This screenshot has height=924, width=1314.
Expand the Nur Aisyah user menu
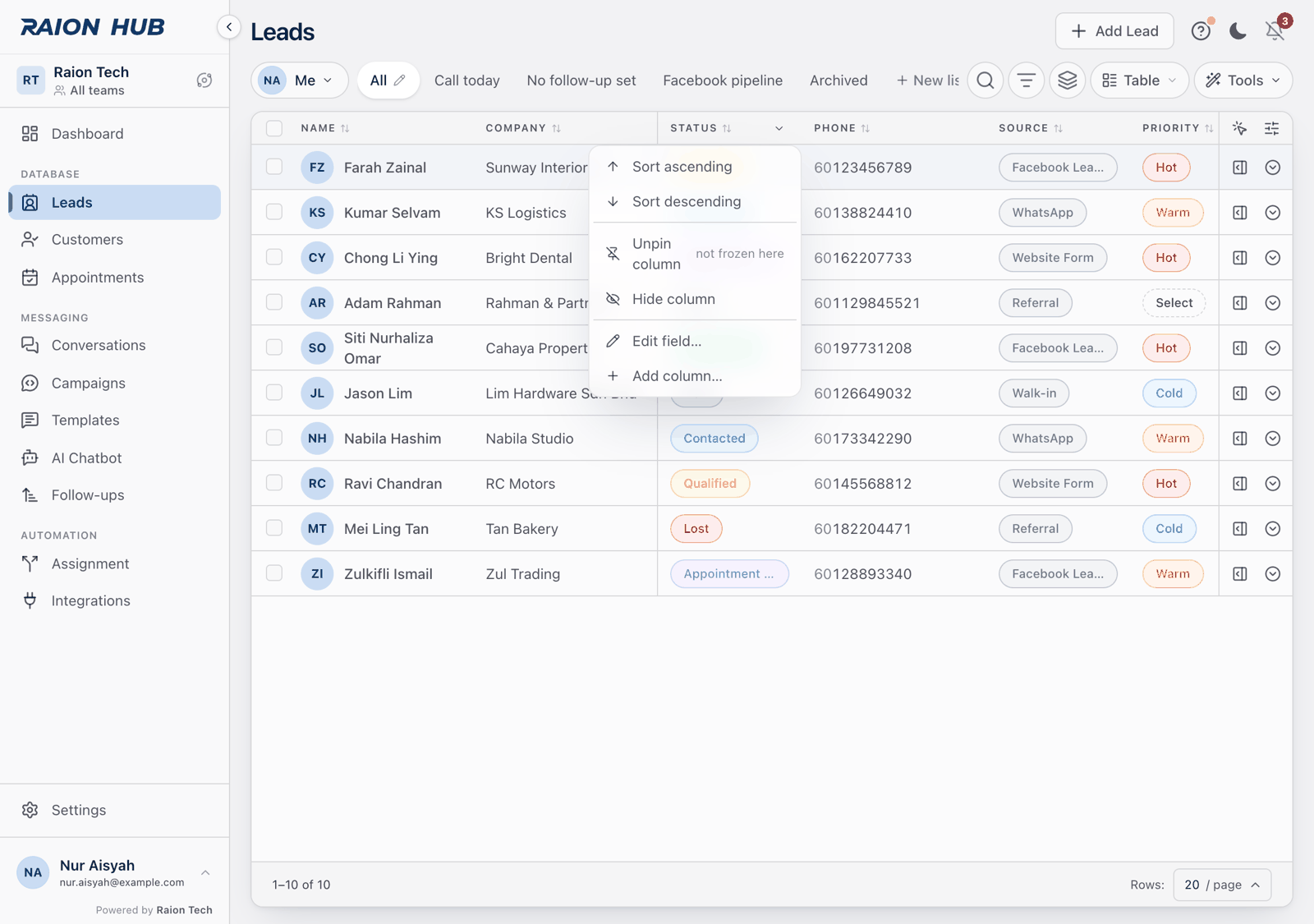[x=115, y=873]
